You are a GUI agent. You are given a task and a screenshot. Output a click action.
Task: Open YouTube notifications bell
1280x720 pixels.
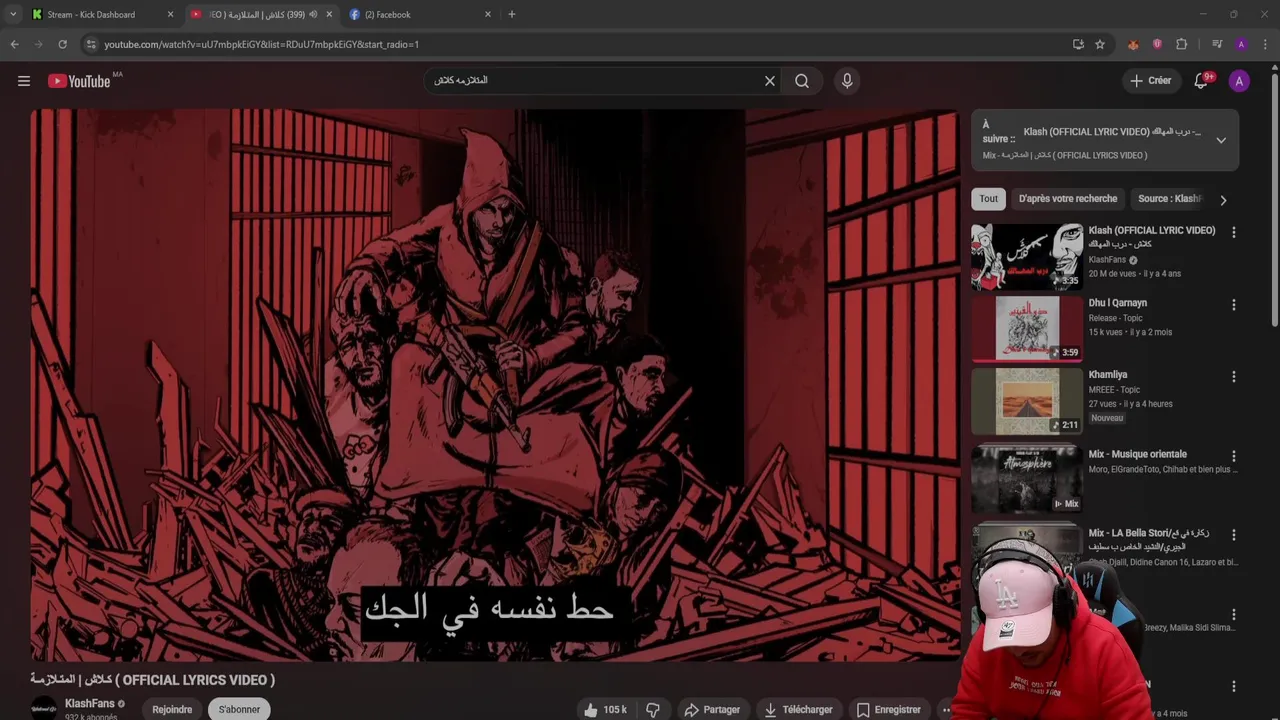point(1201,81)
